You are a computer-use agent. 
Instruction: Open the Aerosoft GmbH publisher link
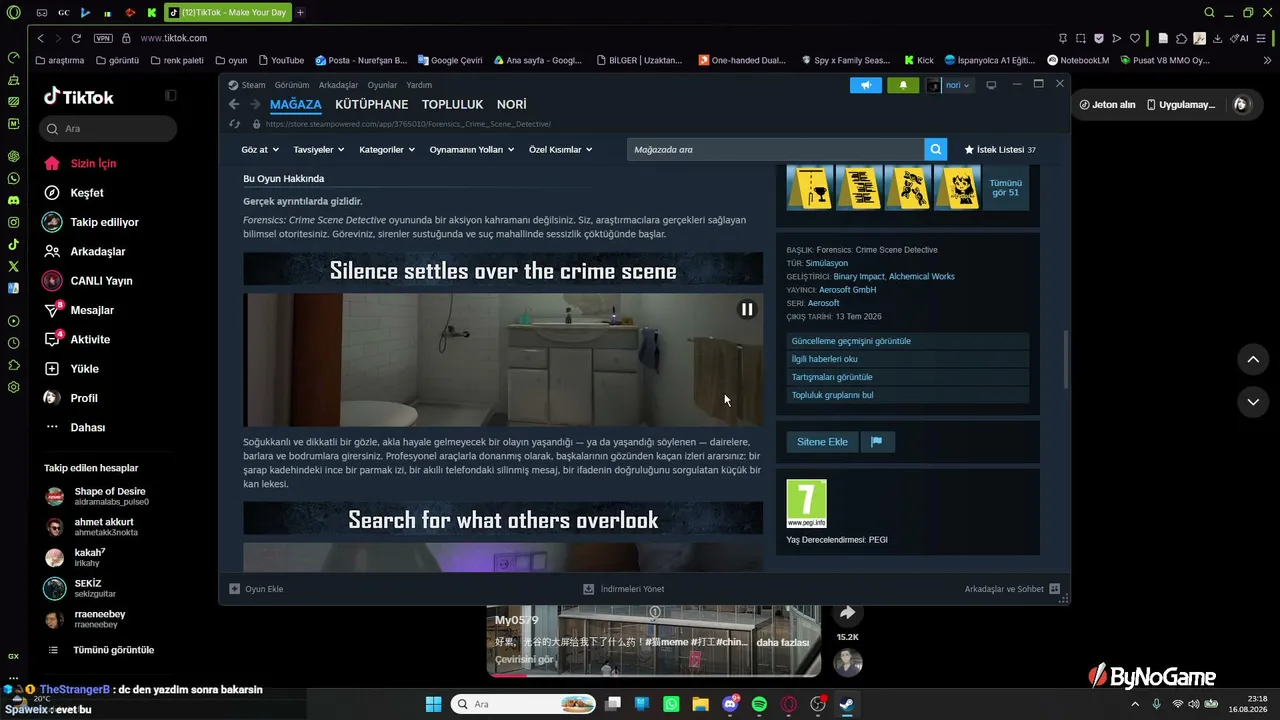tap(848, 290)
